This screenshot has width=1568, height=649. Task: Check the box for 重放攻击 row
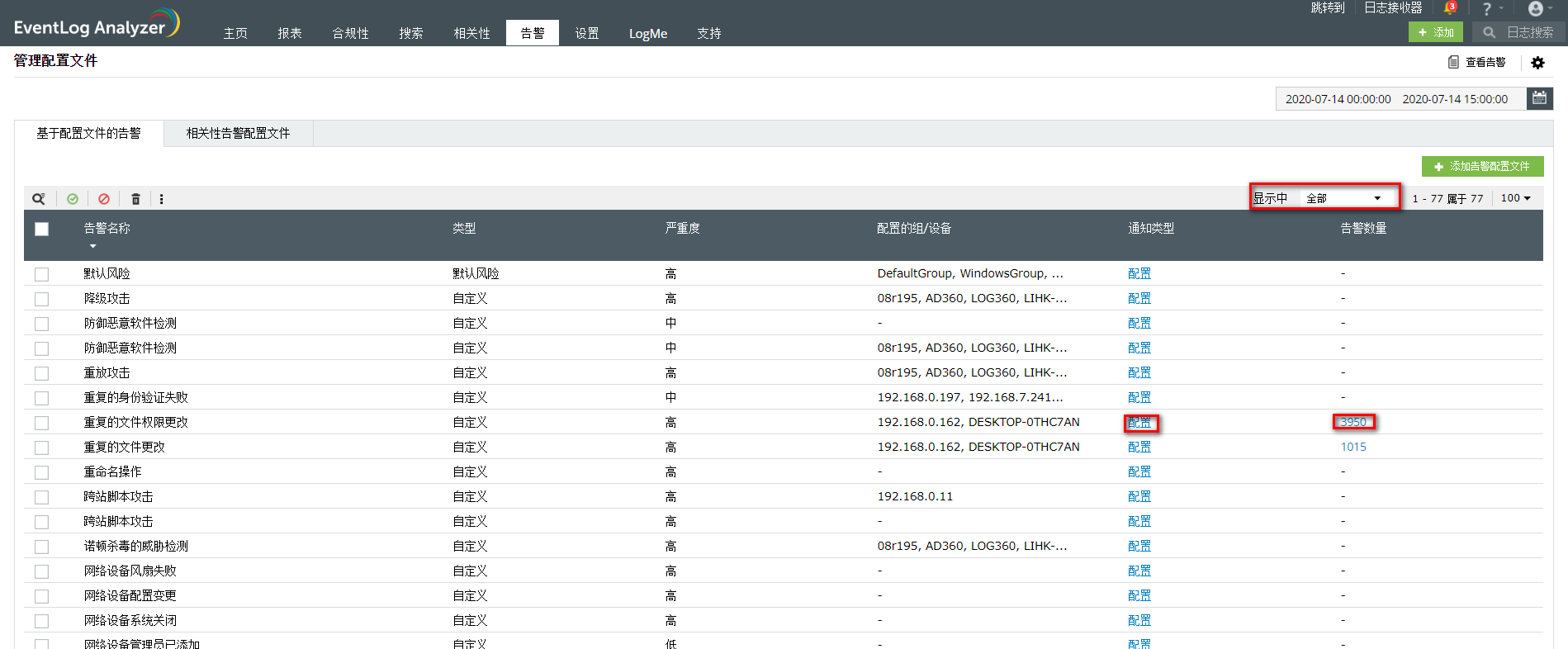point(42,373)
